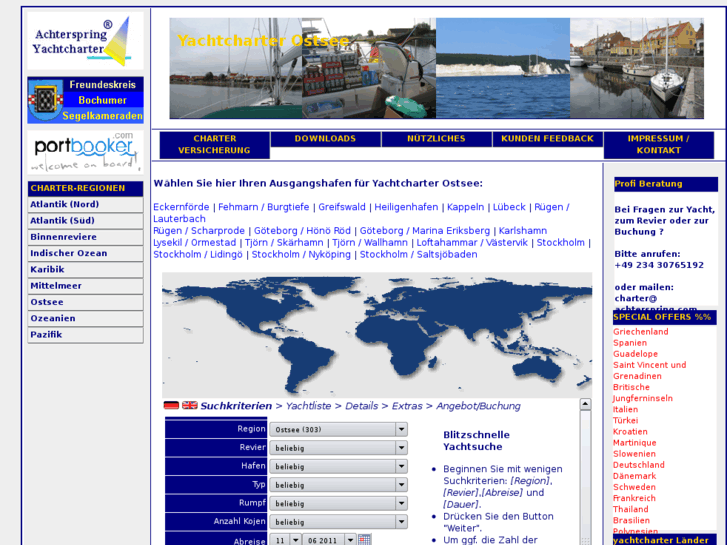The height and width of the screenshot is (545, 727).
Task: Open Göteborg / Marina Eriksberg link
Action: pyautogui.click(x=425, y=231)
